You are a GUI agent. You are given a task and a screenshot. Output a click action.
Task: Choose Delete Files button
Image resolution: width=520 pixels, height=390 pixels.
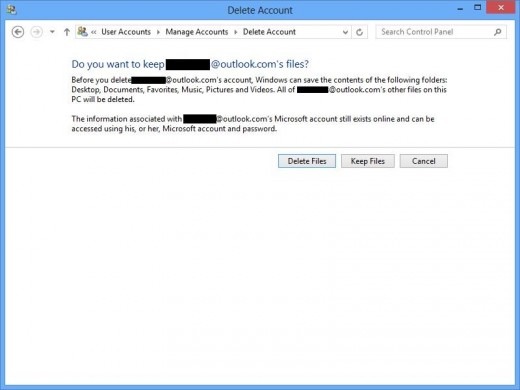[307, 161]
